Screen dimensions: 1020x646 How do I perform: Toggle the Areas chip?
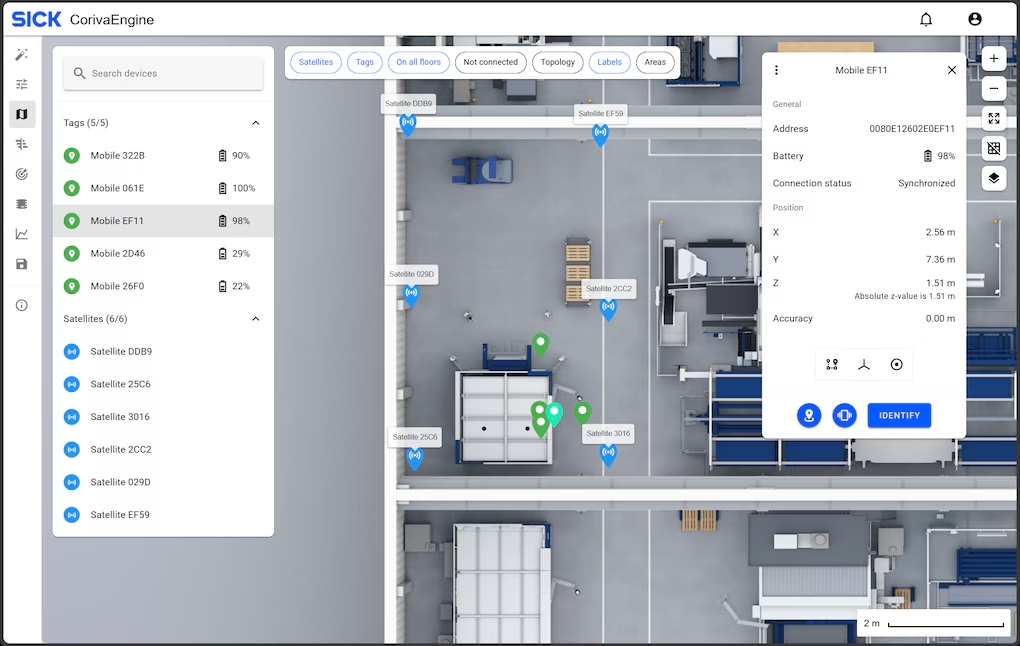pyautogui.click(x=655, y=62)
